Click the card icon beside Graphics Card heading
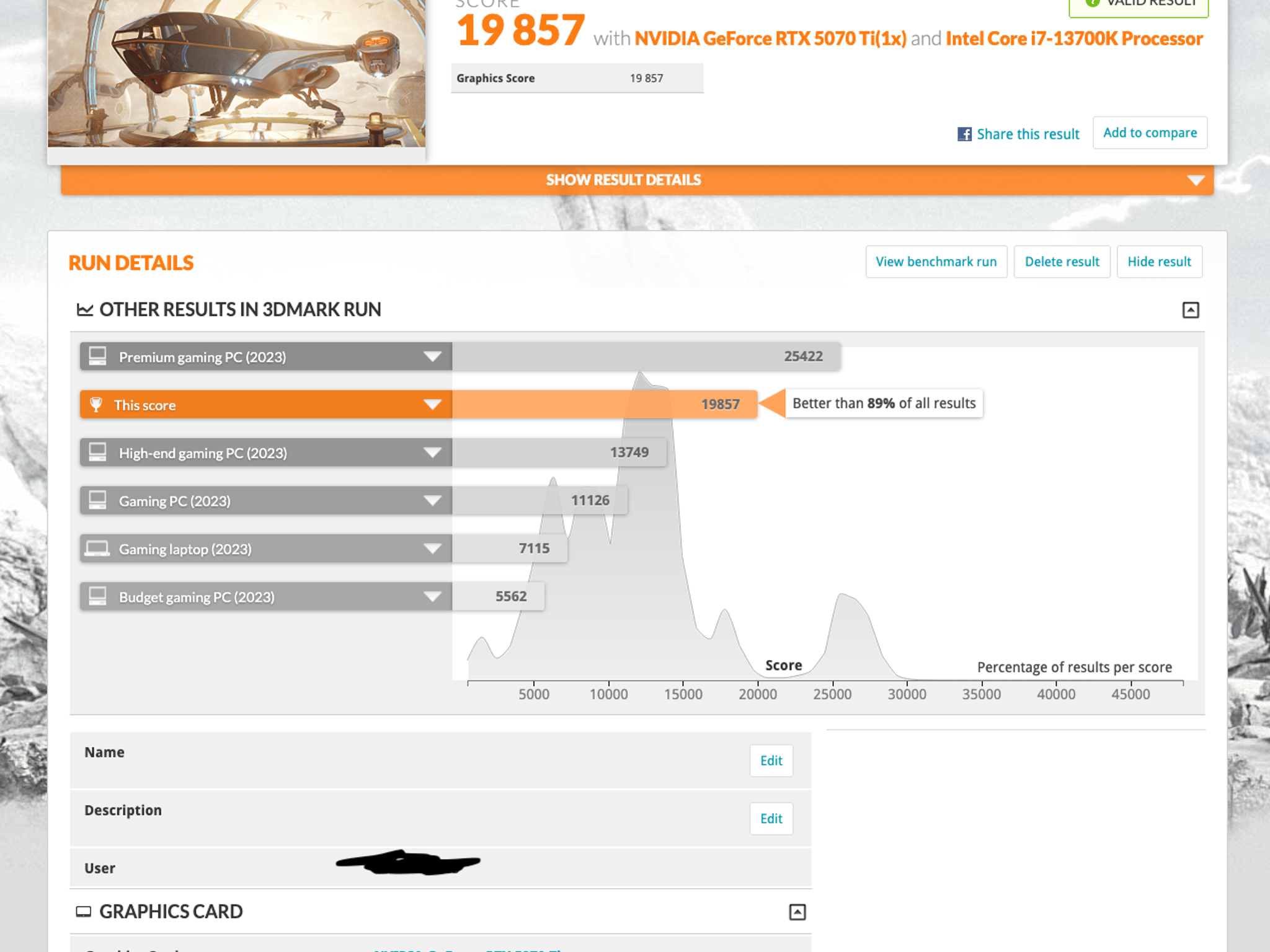The width and height of the screenshot is (1270, 952). click(84, 912)
